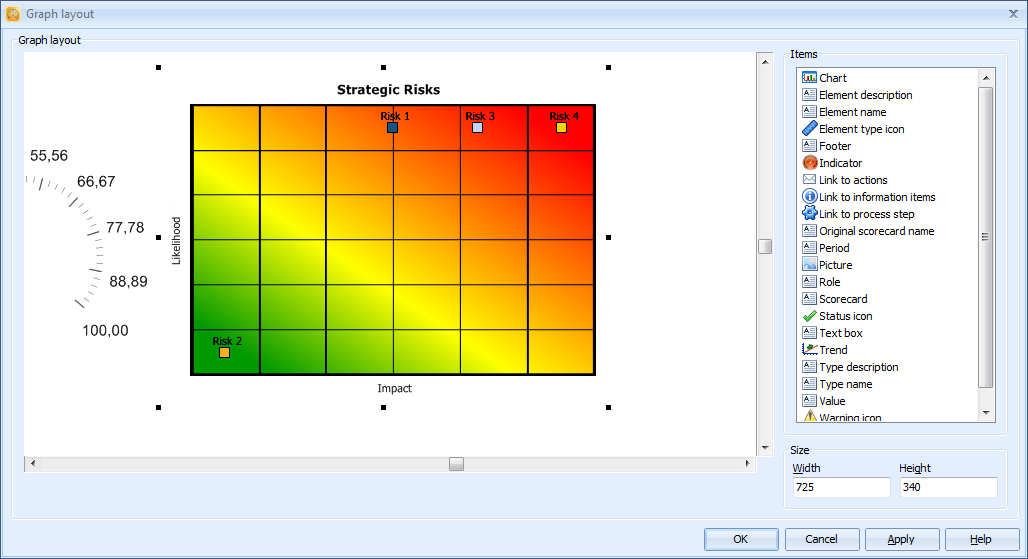Click the Original scorecard name icon
This screenshot has height=559, width=1028.
[x=810, y=231]
